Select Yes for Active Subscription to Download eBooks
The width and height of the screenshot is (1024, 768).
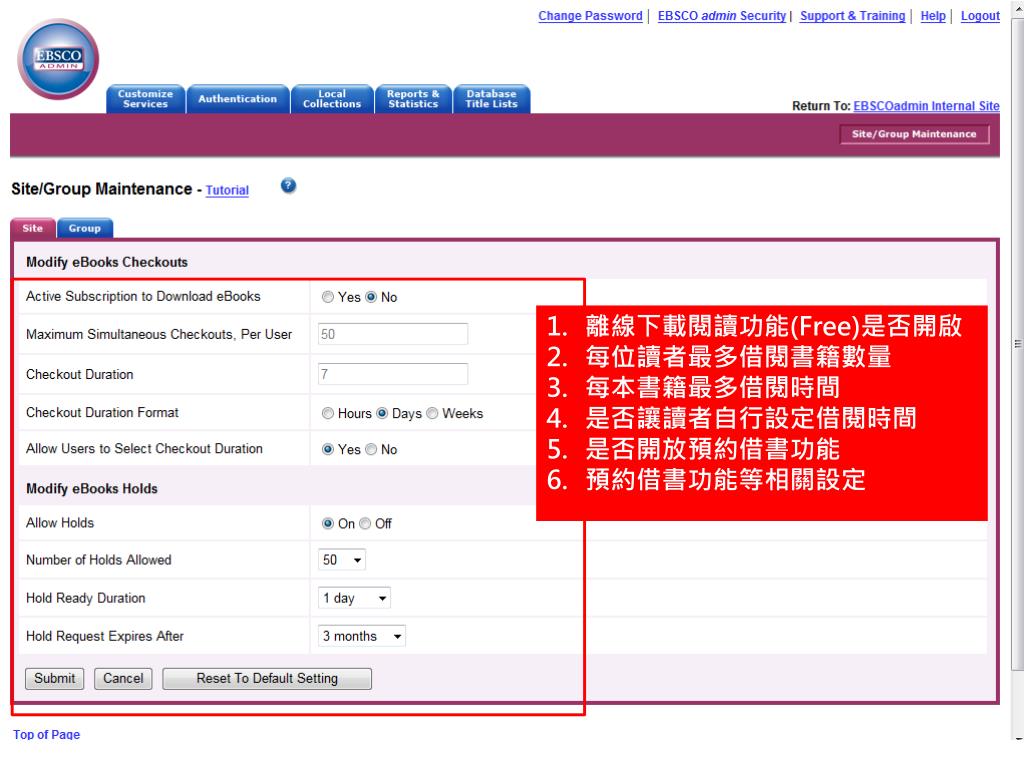click(328, 297)
